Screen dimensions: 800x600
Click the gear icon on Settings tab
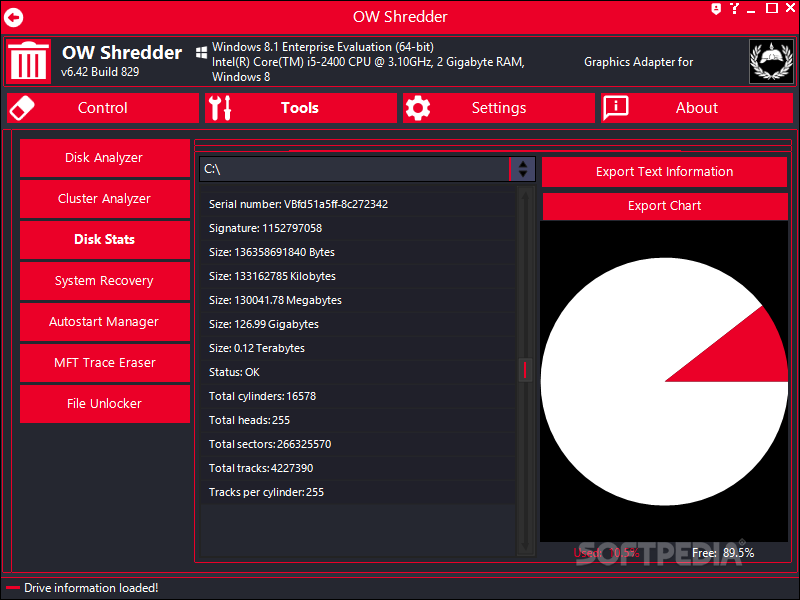[x=418, y=108]
